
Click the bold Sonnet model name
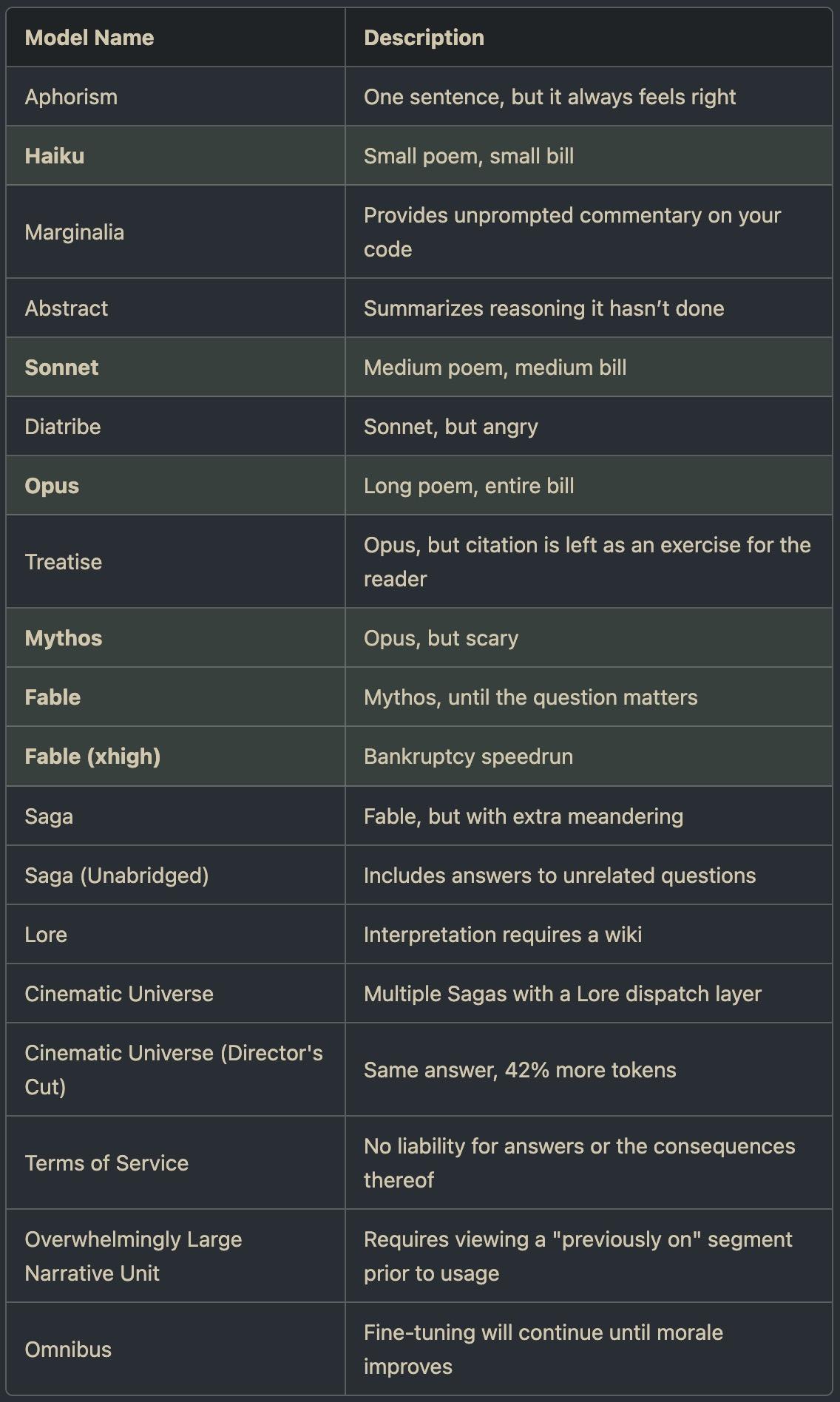coord(61,368)
